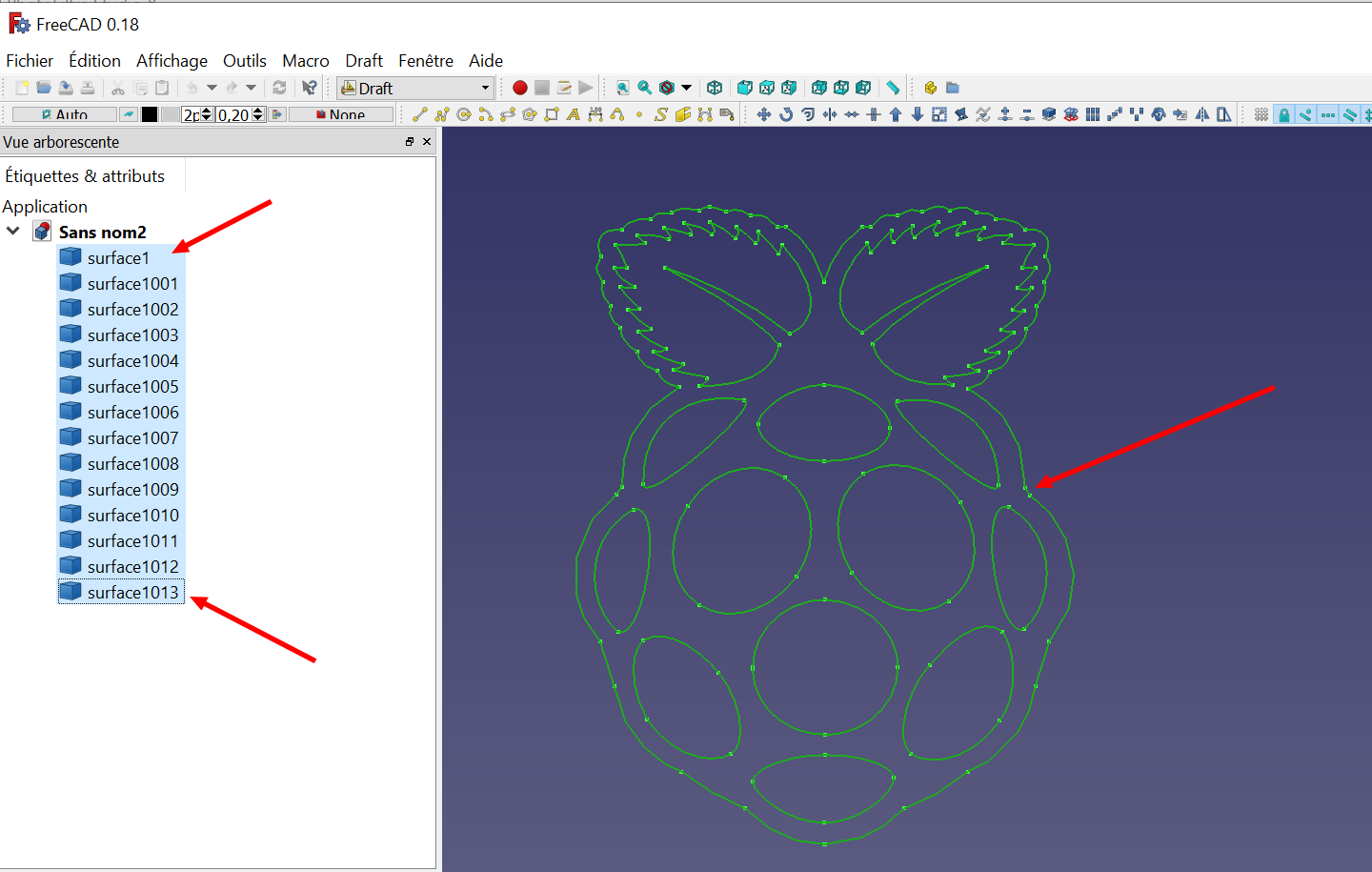Screen dimensions: 1372x872
Task: Click the Draft Array tool icon
Action: tap(1093, 114)
